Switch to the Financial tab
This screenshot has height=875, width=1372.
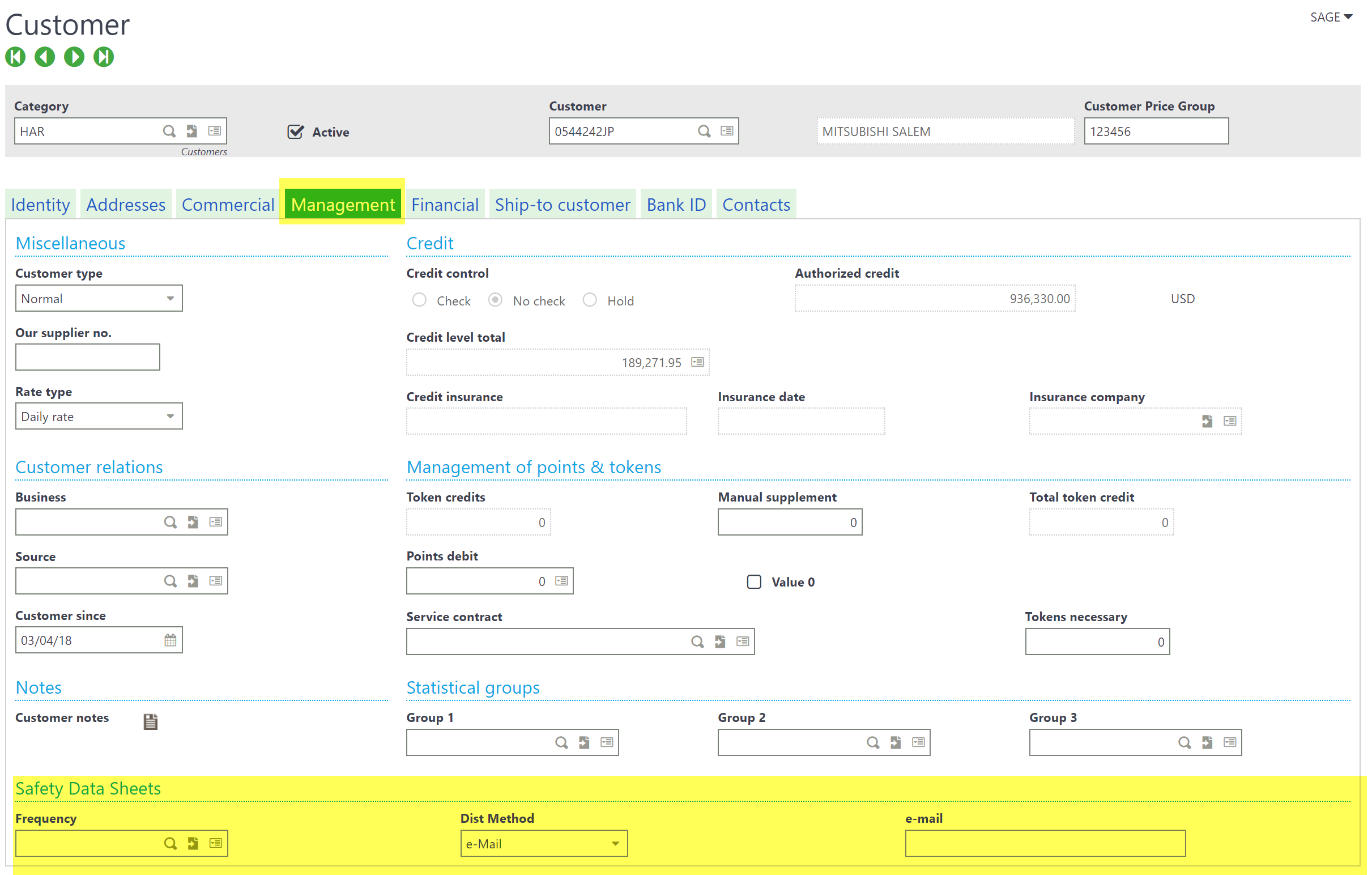pyautogui.click(x=445, y=205)
